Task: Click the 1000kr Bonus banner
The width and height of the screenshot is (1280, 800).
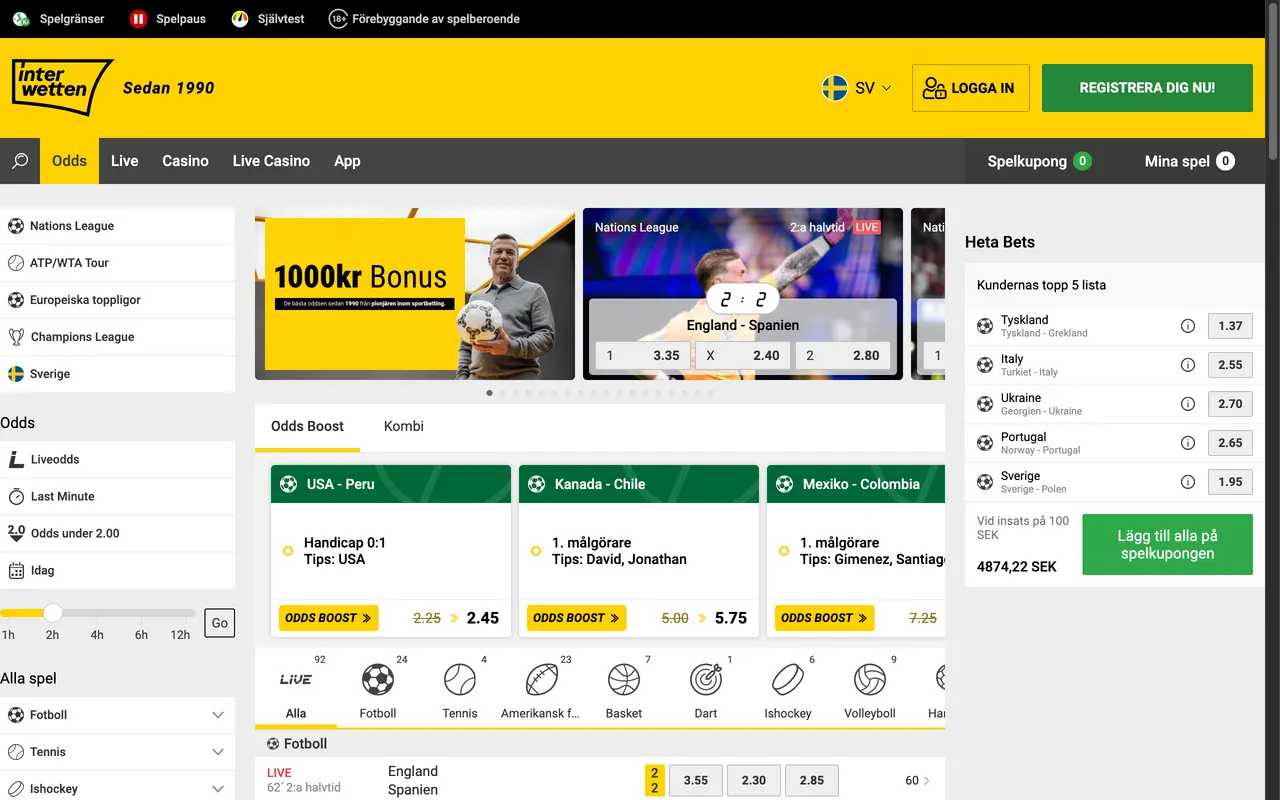Action: (415, 294)
